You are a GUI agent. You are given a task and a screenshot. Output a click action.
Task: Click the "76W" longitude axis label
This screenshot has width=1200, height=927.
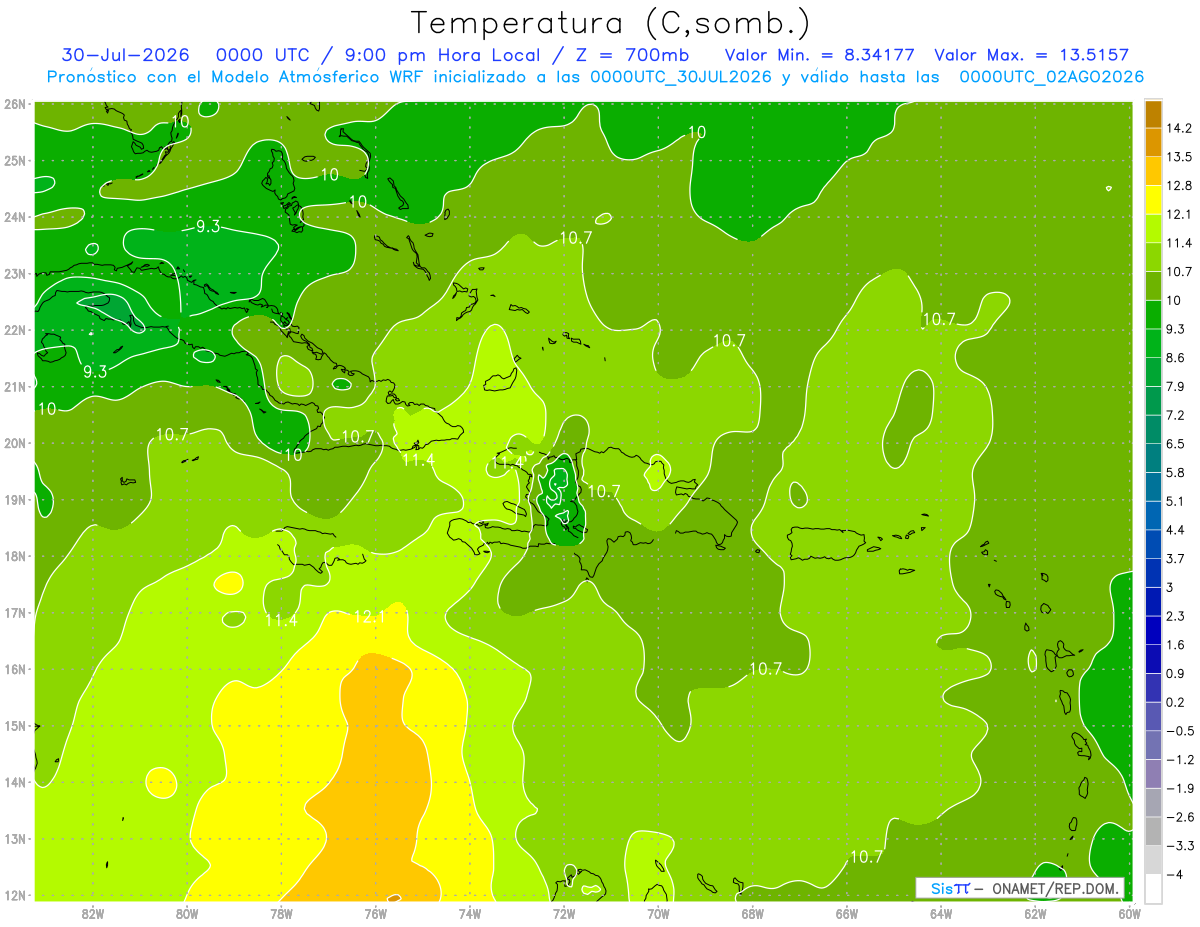click(x=375, y=912)
